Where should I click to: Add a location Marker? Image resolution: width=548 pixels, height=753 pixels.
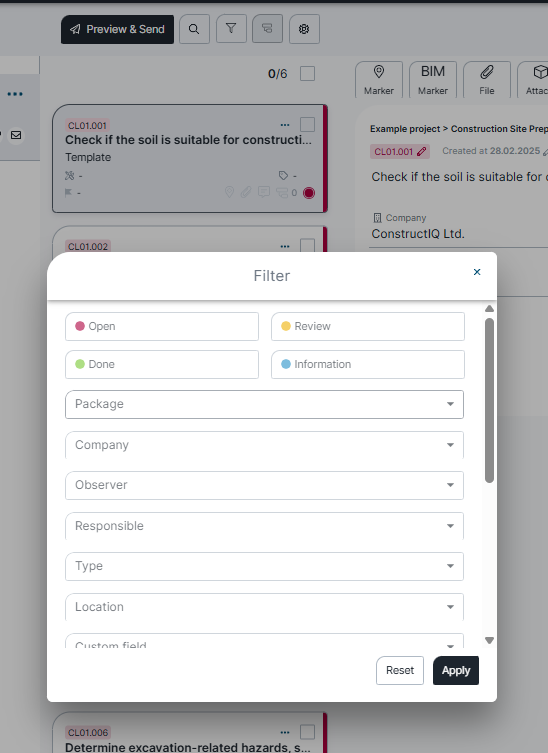(x=379, y=80)
